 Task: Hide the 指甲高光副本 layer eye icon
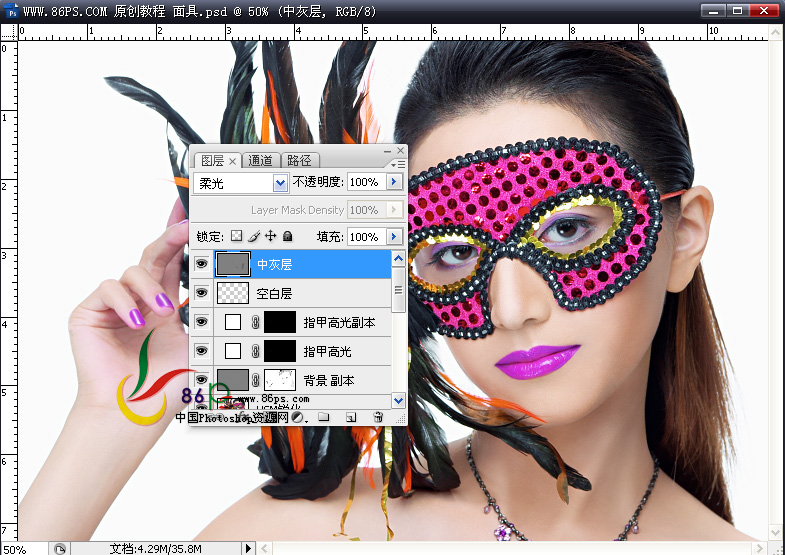point(201,322)
